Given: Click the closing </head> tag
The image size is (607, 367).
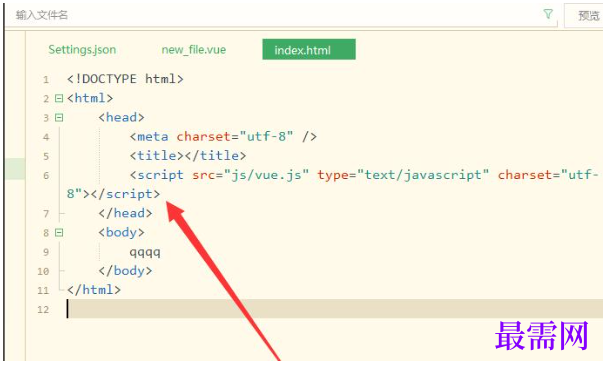Looking at the screenshot, I should coord(125,213).
